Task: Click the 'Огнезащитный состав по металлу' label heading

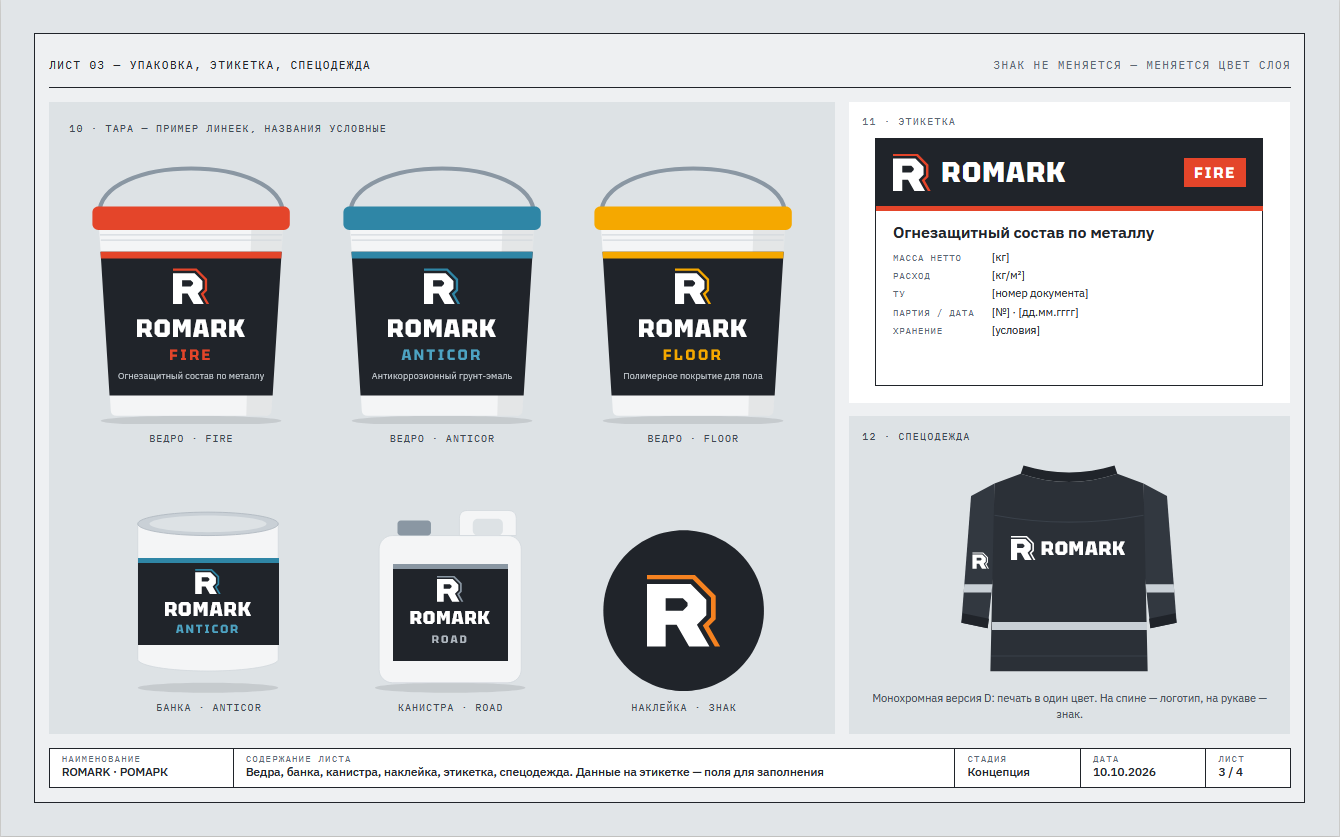Action: point(1023,233)
